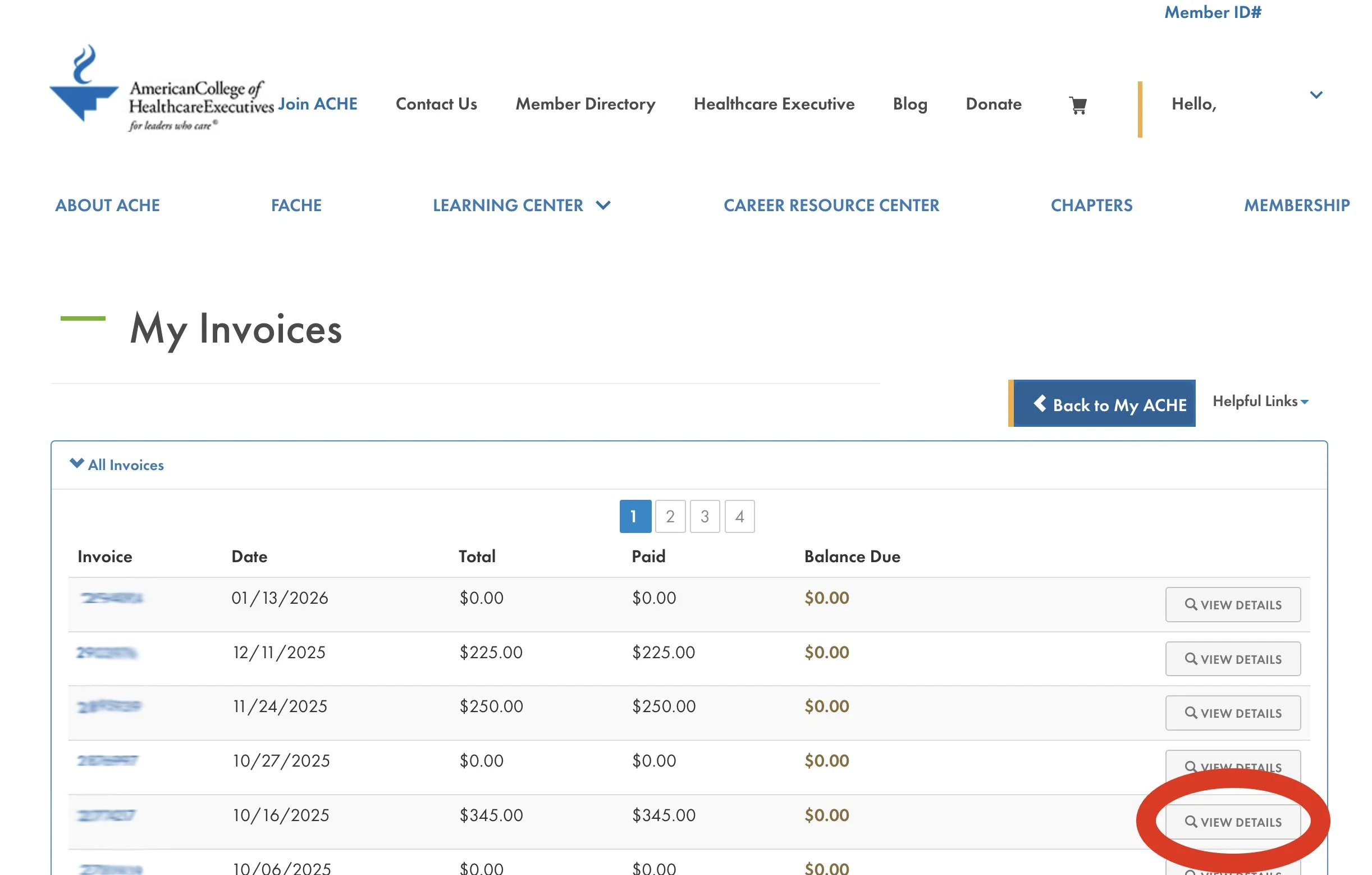View details for 11/24/2025 invoice
Screen dimensions: 1372x875
(1232, 713)
